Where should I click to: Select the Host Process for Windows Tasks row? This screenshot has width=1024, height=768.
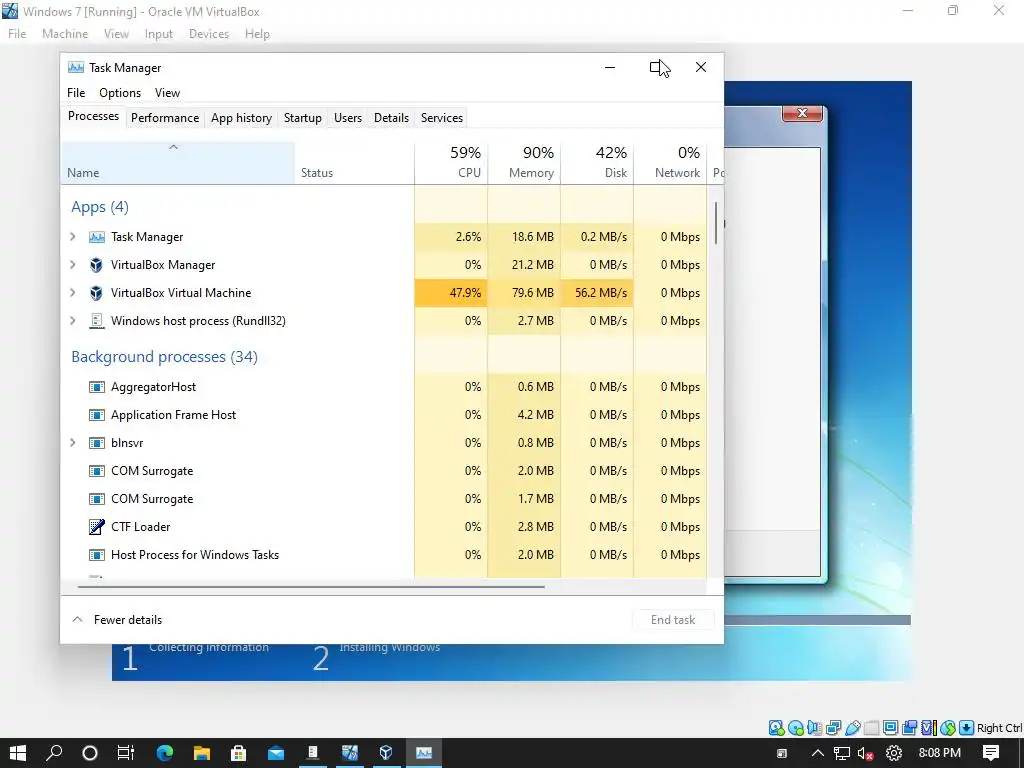[383, 554]
